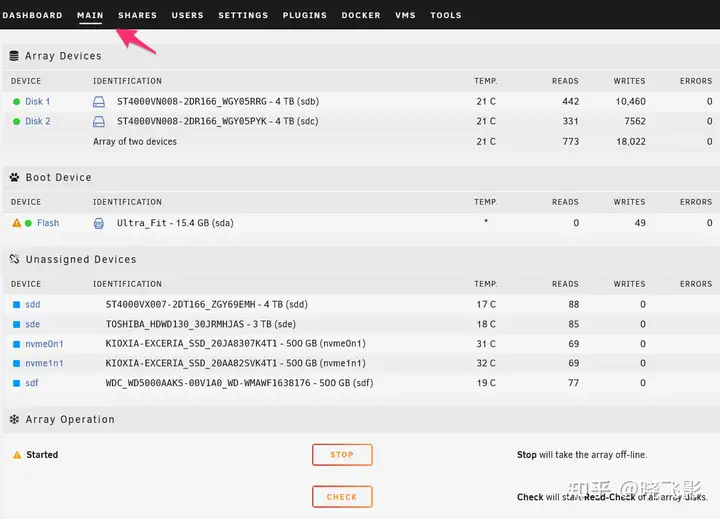Click the Array Devices database icon
The width and height of the screenshot is (720, 519).
point(14,56)
